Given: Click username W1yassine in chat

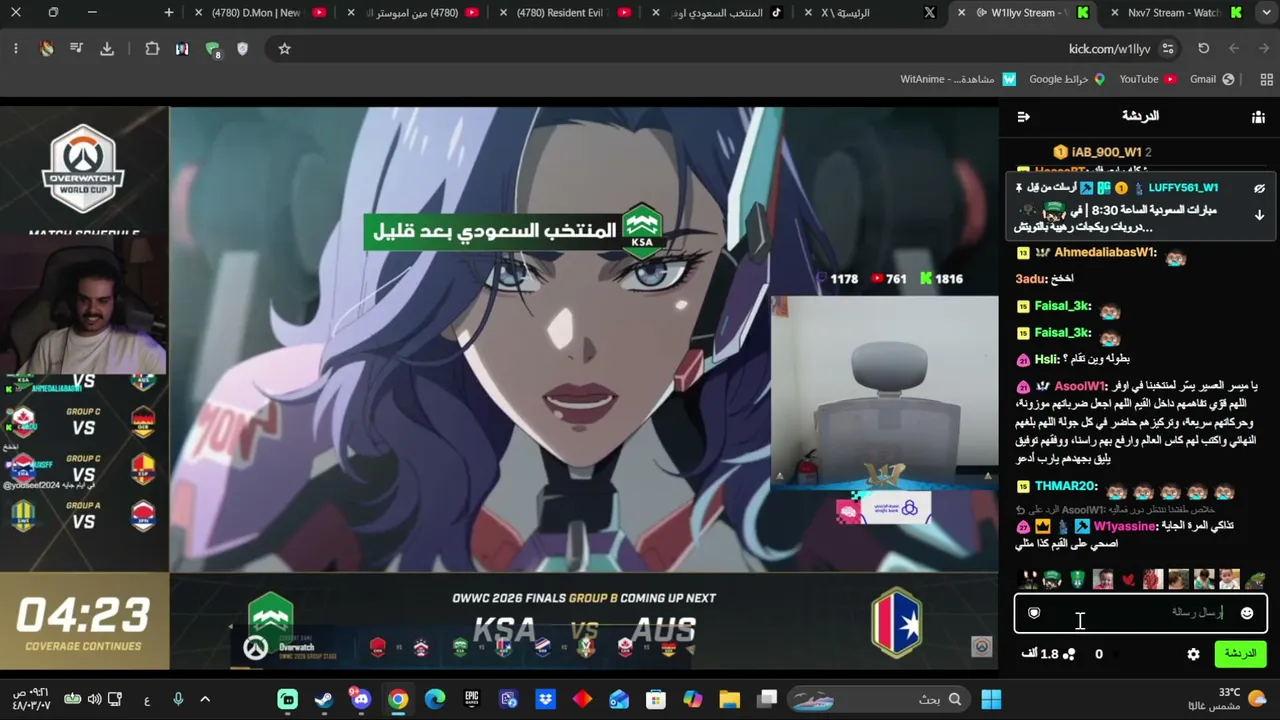Looking at the screenshot, I should 1125,526.
